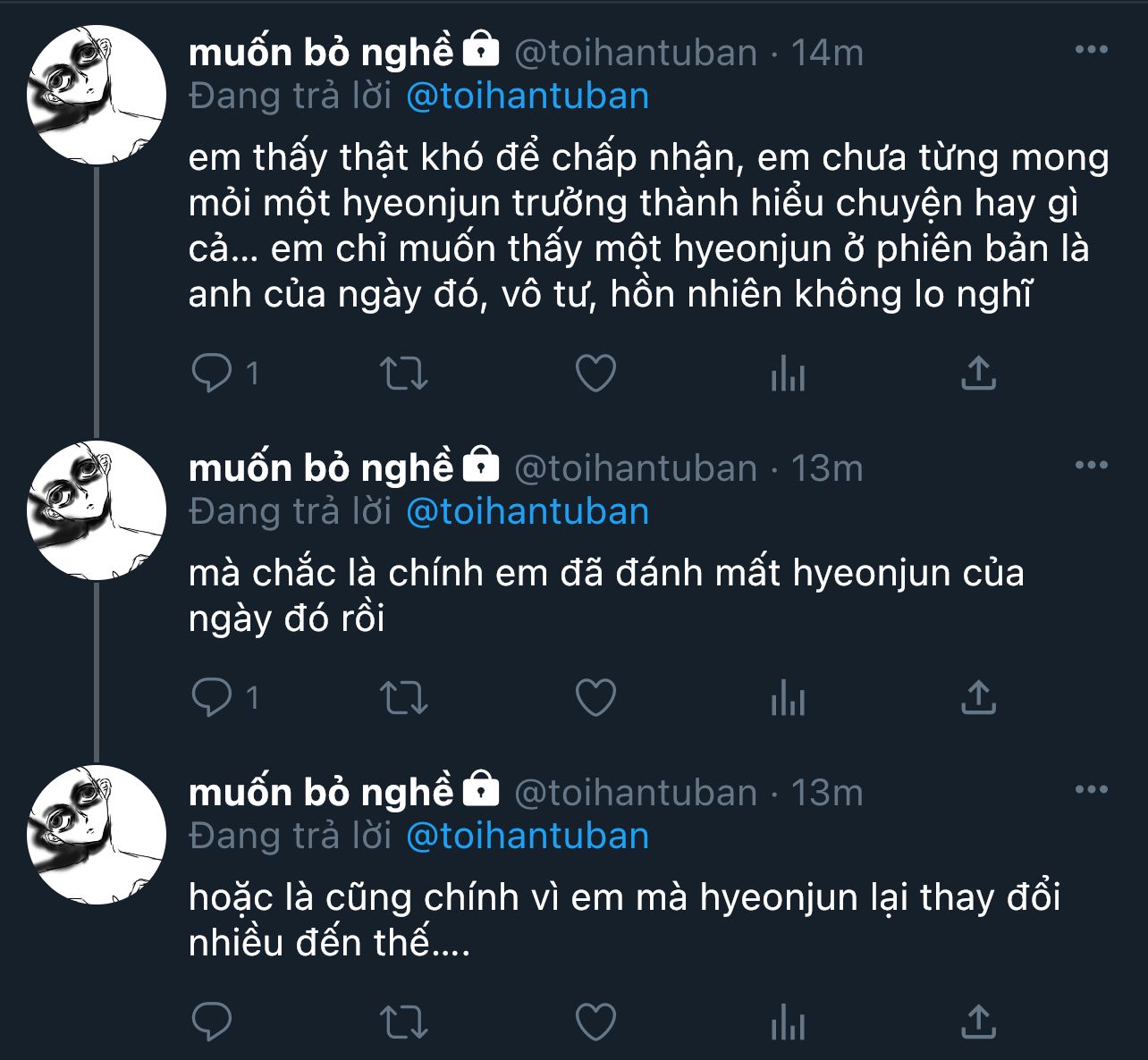The width and height of the screenshot is (1148, 1060).
Task: Share the last tweet in thread
Action: coord(978,1022)
